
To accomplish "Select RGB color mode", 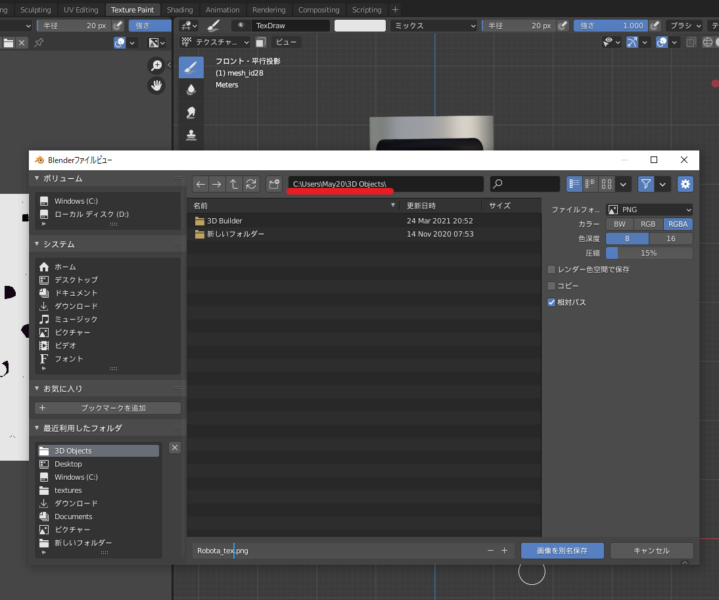I will point(648,224).
